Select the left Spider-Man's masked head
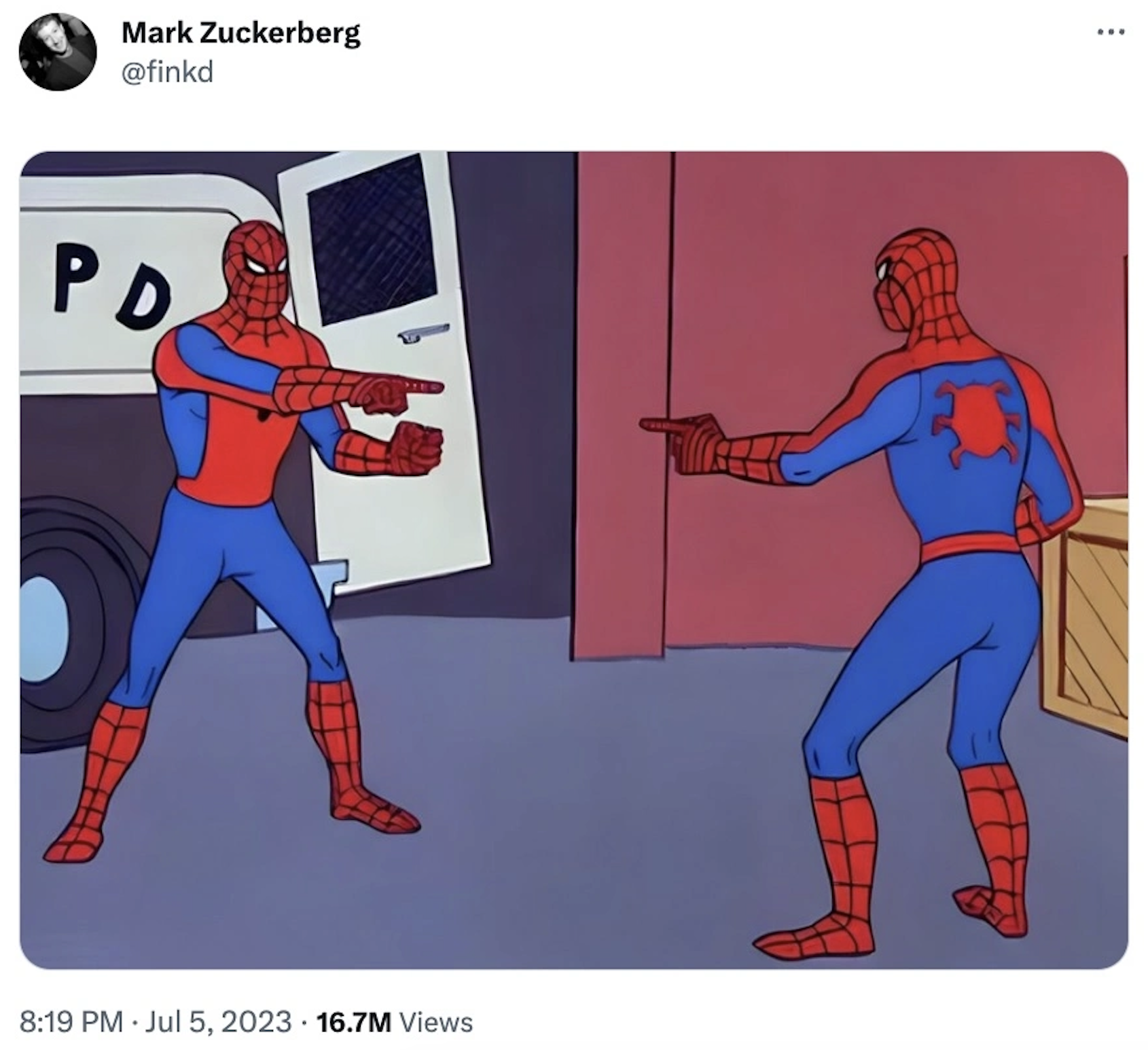 pos(256,266)
